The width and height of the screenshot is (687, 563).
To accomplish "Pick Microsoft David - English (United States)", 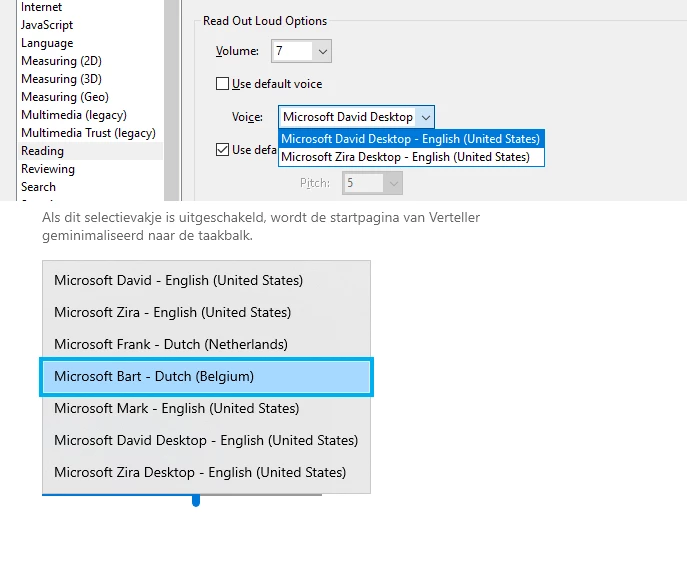I will (x=206, y=280).
